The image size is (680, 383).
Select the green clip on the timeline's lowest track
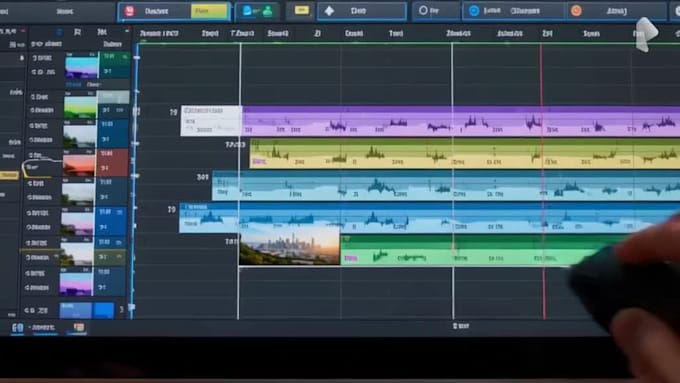click(x=471, y=250)
